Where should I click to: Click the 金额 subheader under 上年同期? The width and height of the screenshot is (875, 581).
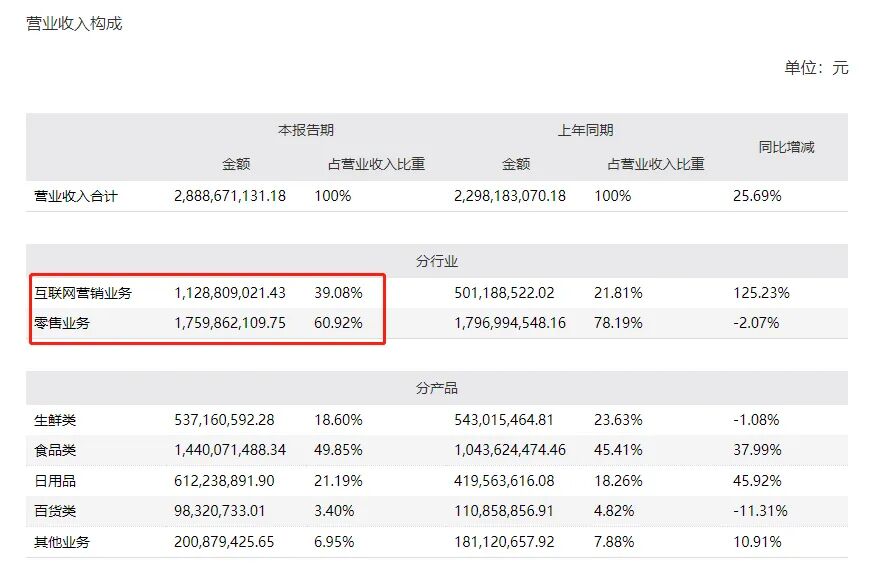516,164
